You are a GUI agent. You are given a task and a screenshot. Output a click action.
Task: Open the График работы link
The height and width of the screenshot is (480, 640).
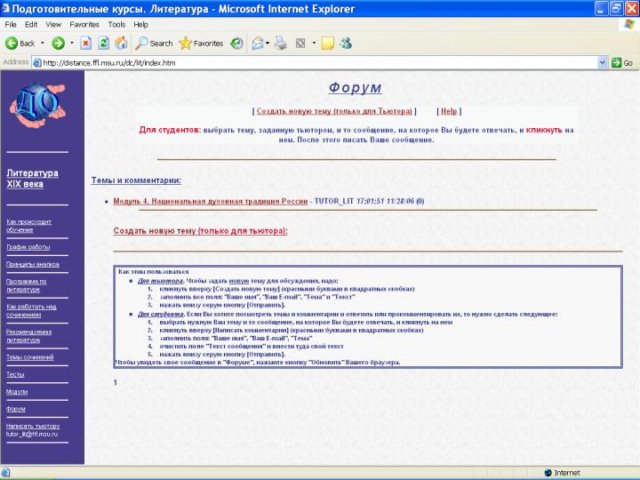tap(28, 247)
